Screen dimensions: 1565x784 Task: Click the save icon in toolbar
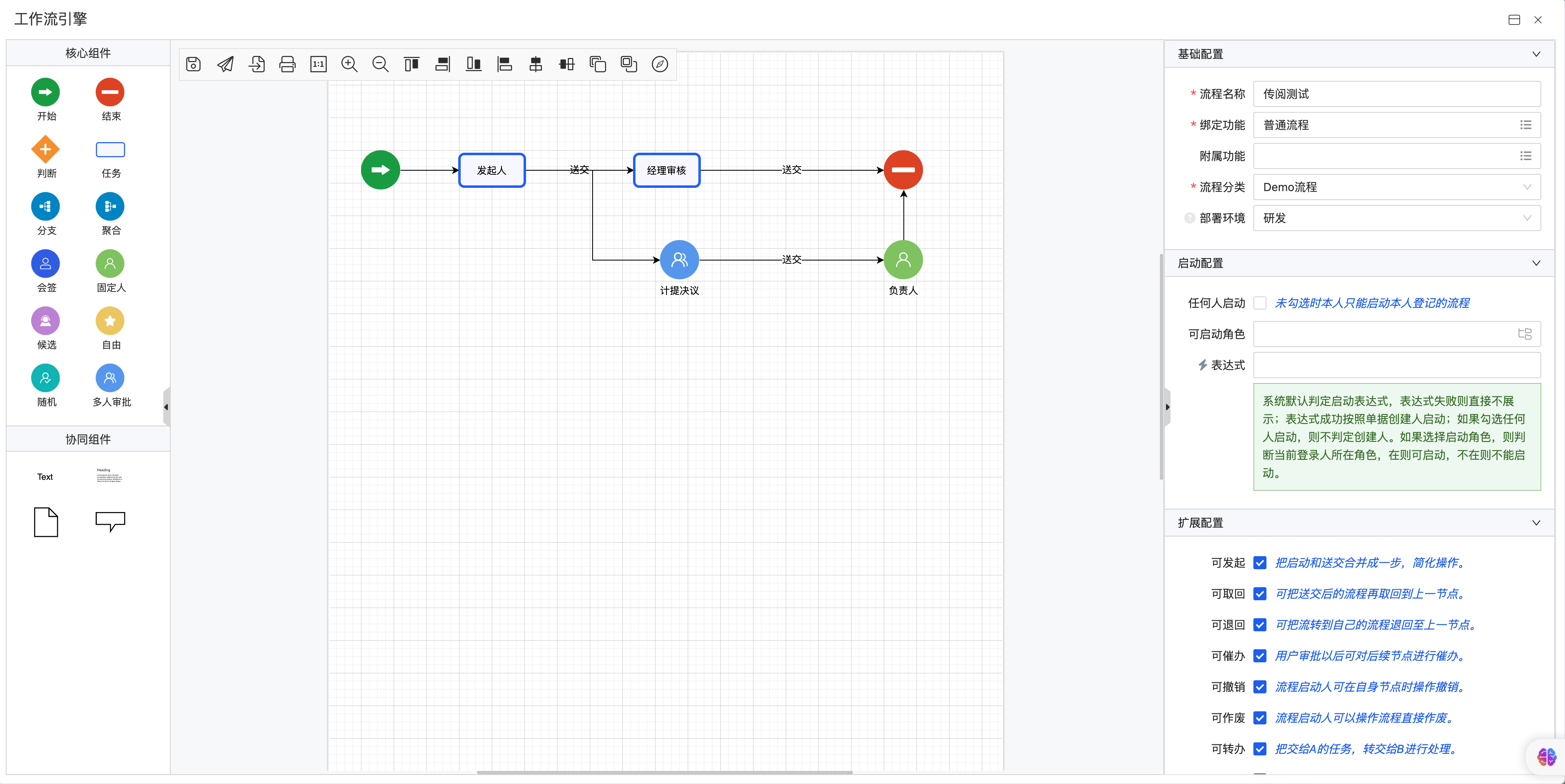click(193, 64)
